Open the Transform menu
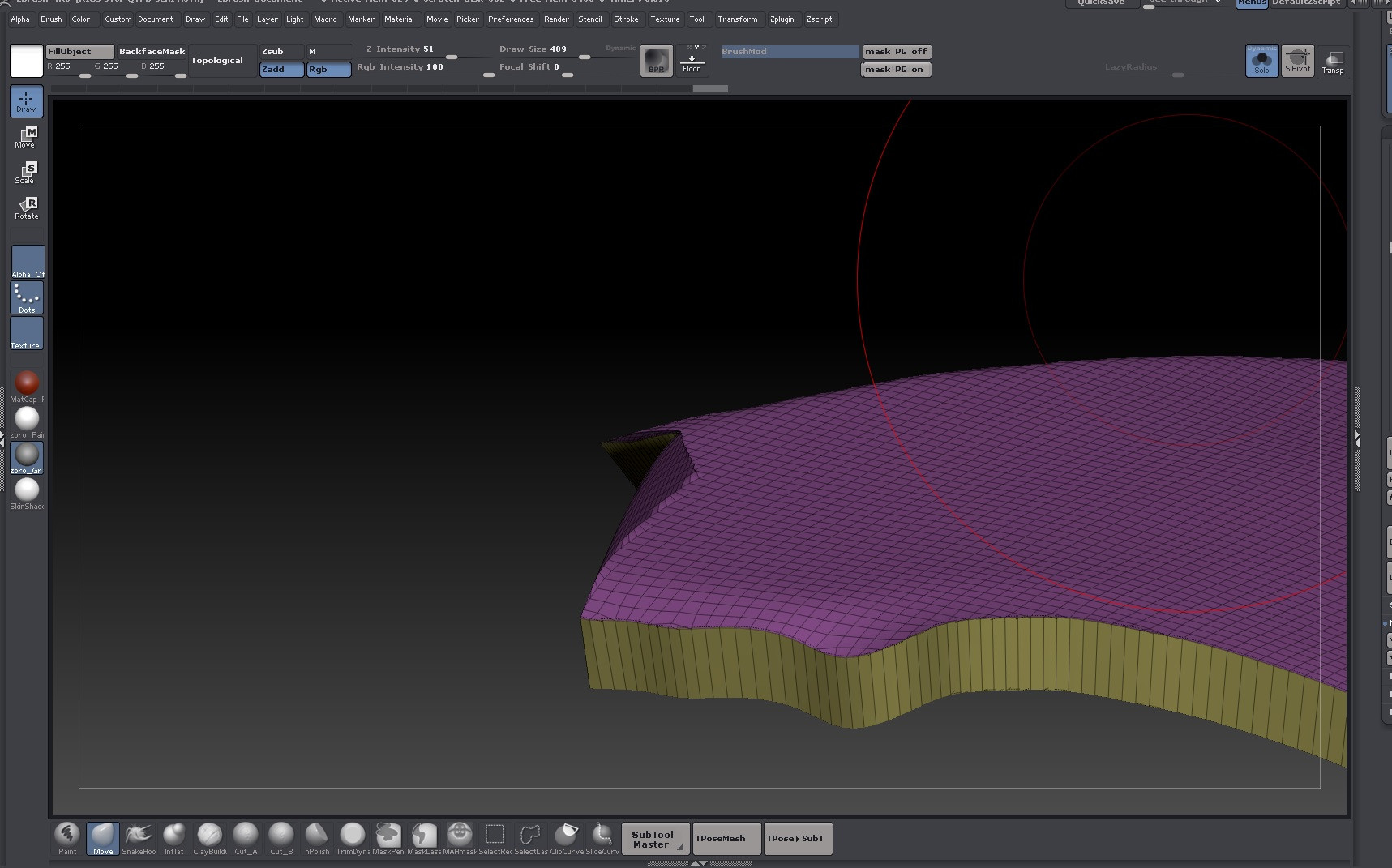 click(x=738, y=19)
